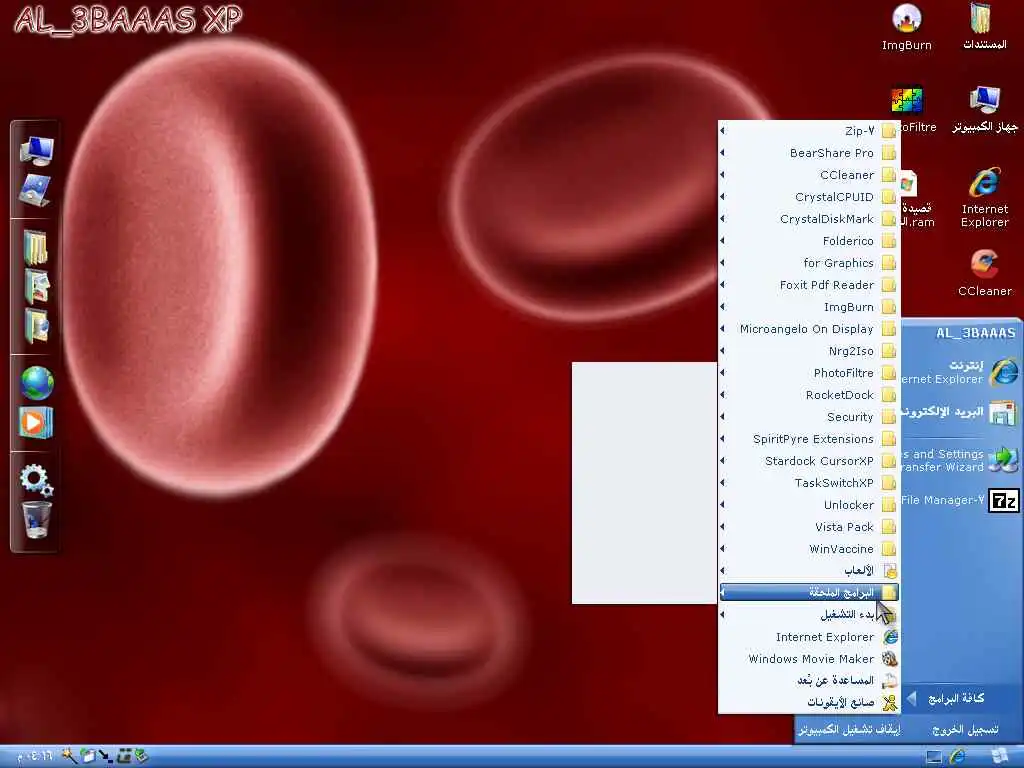Launch Internet Explorer desktop shortcut
This screenshot has height=768, width=1024.
click(x=984, y=197)
